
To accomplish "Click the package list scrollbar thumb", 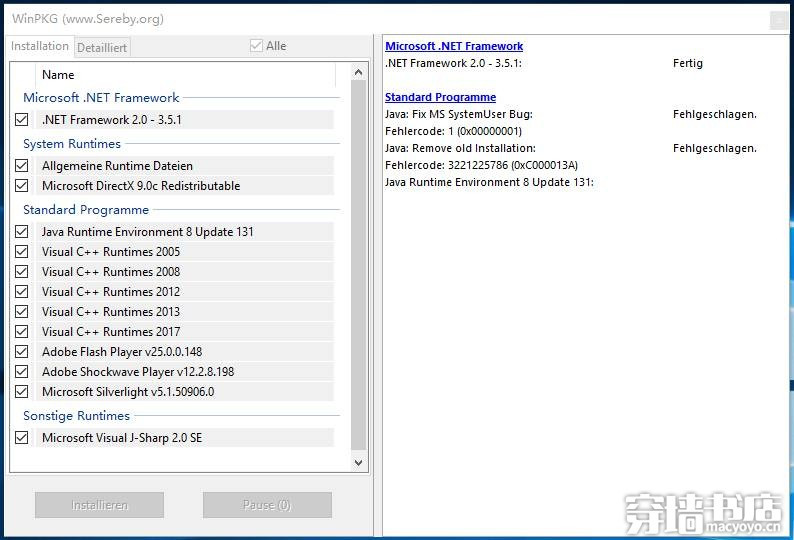I will (x=359, y=264).
